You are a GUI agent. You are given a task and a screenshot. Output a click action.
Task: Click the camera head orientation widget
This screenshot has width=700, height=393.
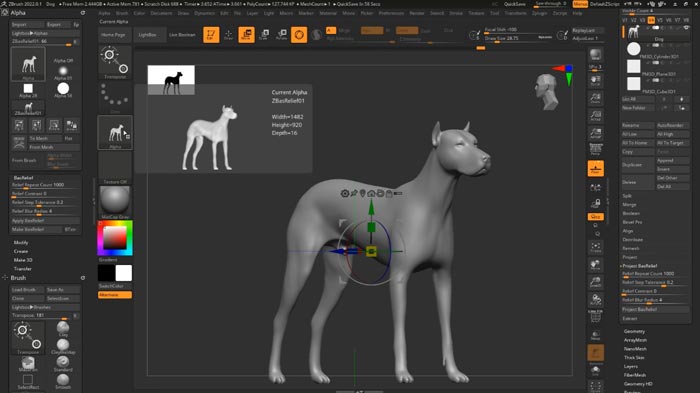[547, 92]
